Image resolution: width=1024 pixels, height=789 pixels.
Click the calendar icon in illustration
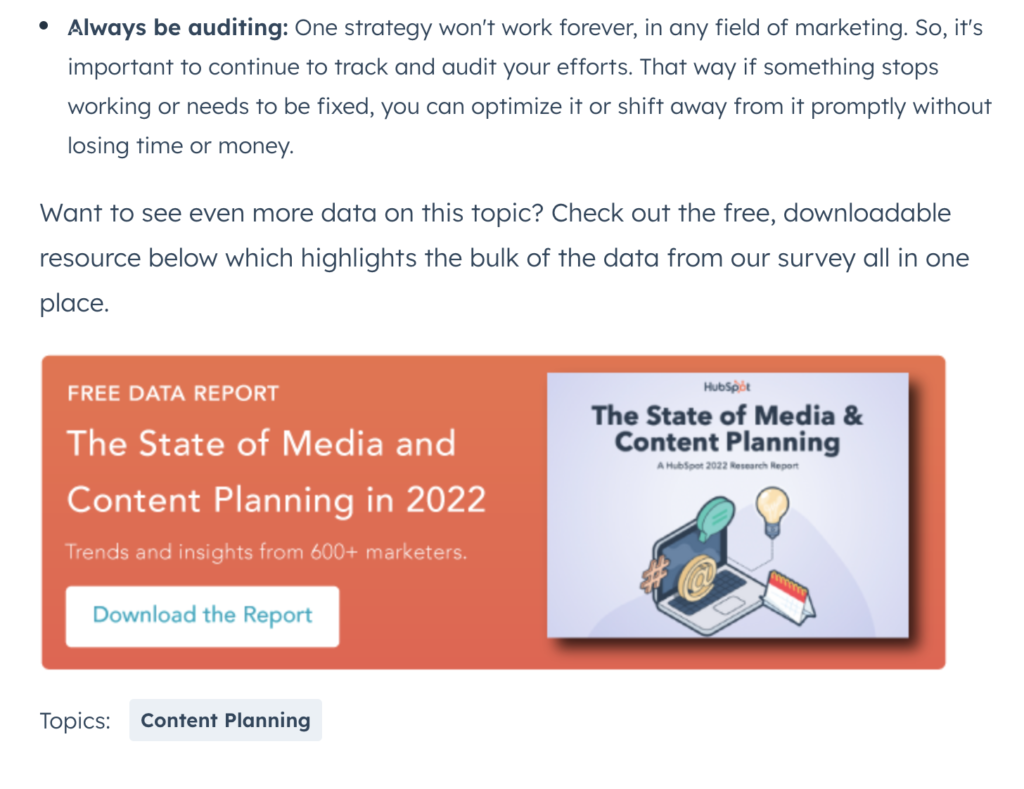790,597
